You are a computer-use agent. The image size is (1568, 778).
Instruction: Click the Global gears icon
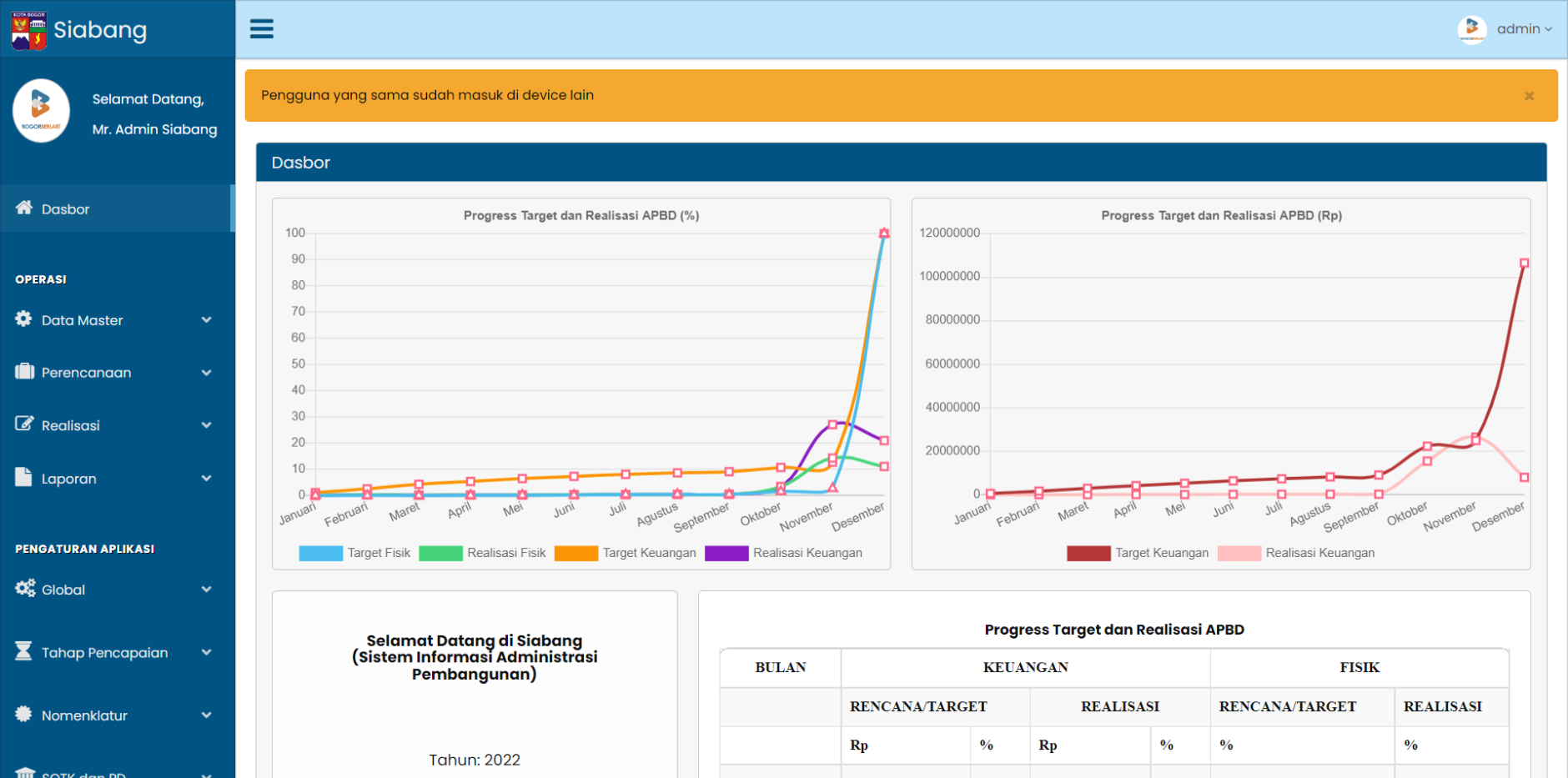click(25, 588)
